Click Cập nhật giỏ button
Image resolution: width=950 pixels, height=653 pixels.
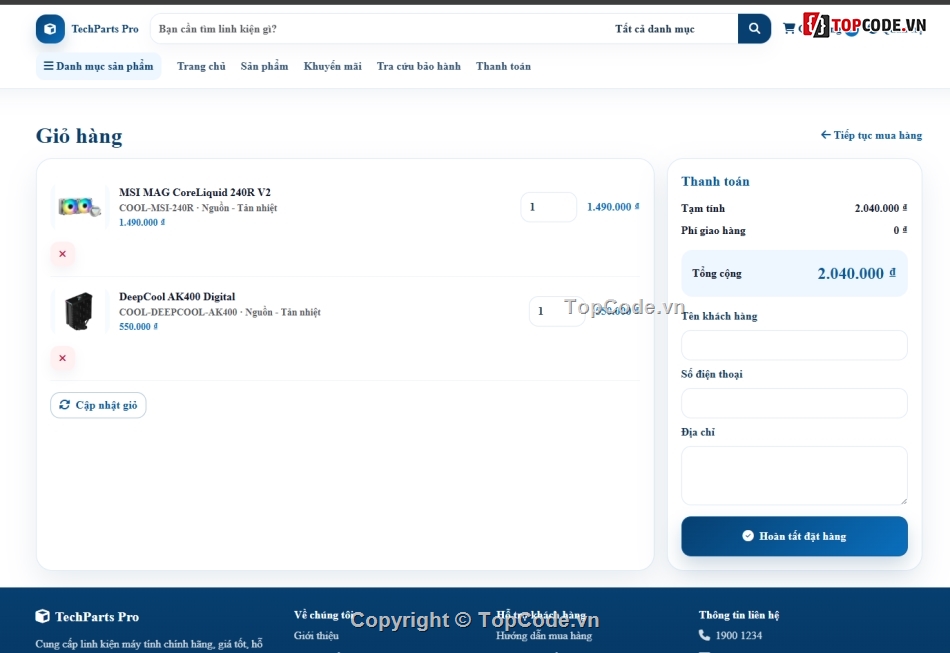98,405
